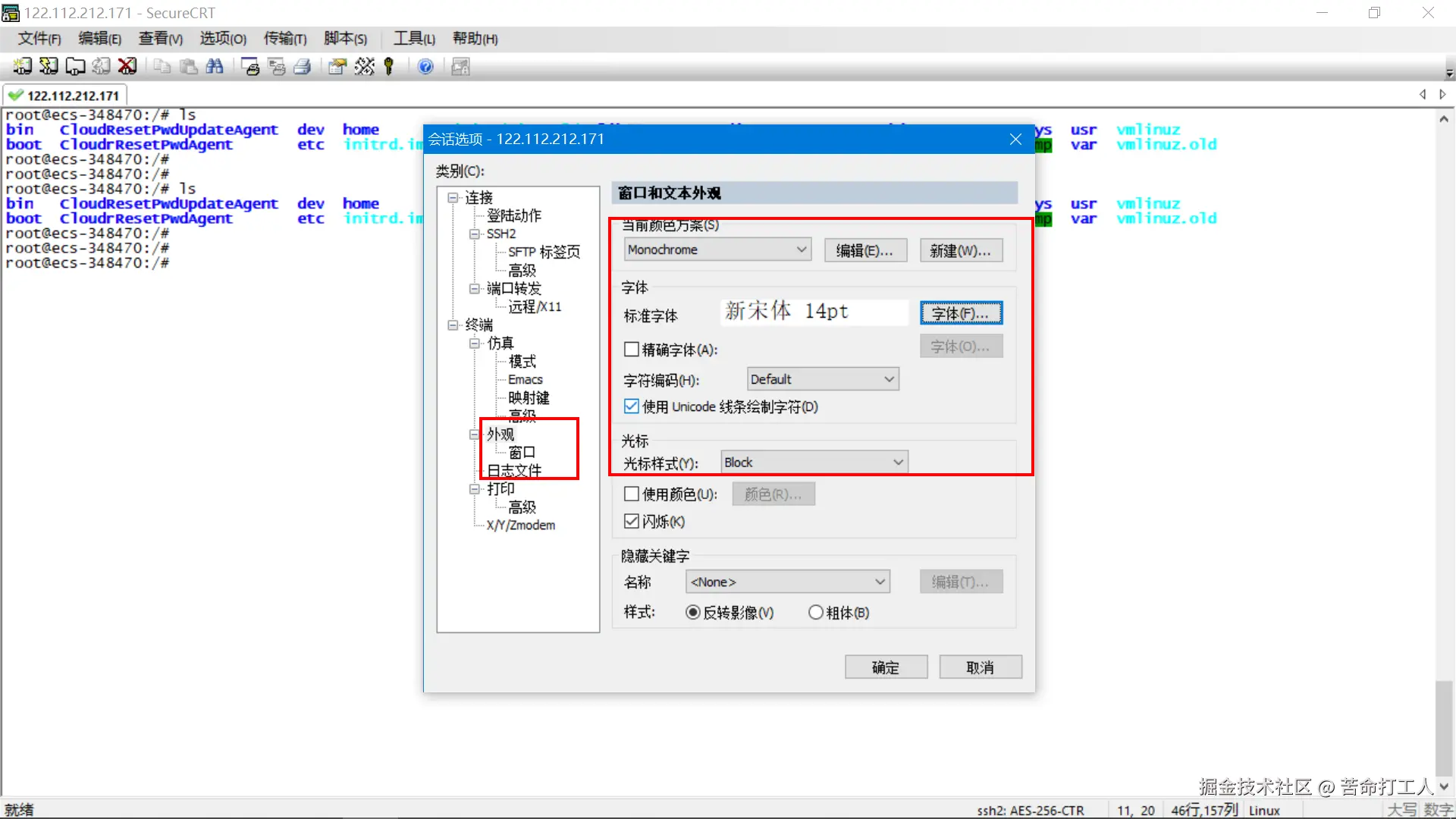Click the 颜色(R) color picker button
The image size is (1456, 819).
point(773,494)
